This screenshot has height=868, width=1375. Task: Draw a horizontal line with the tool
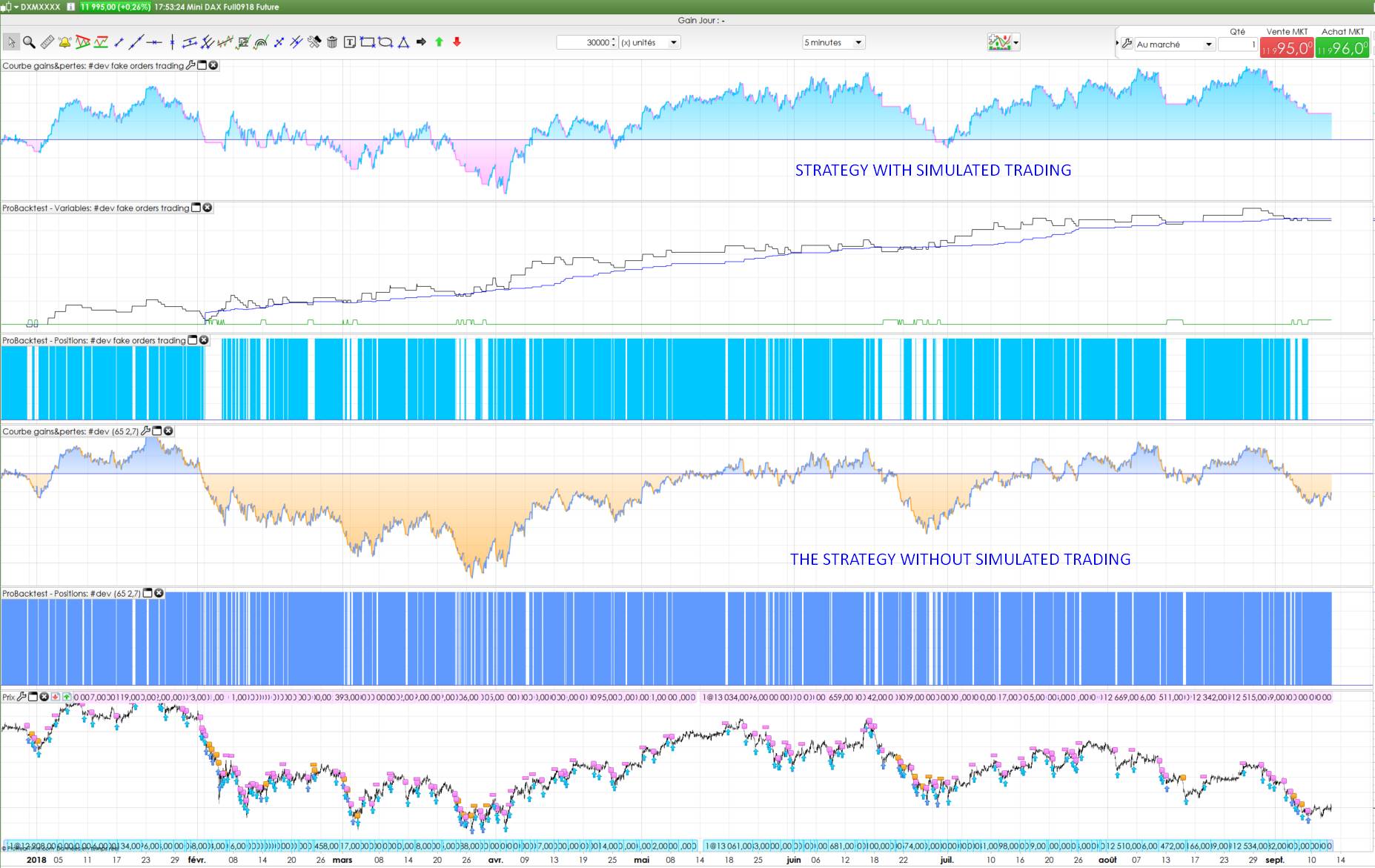click(154, 42)
